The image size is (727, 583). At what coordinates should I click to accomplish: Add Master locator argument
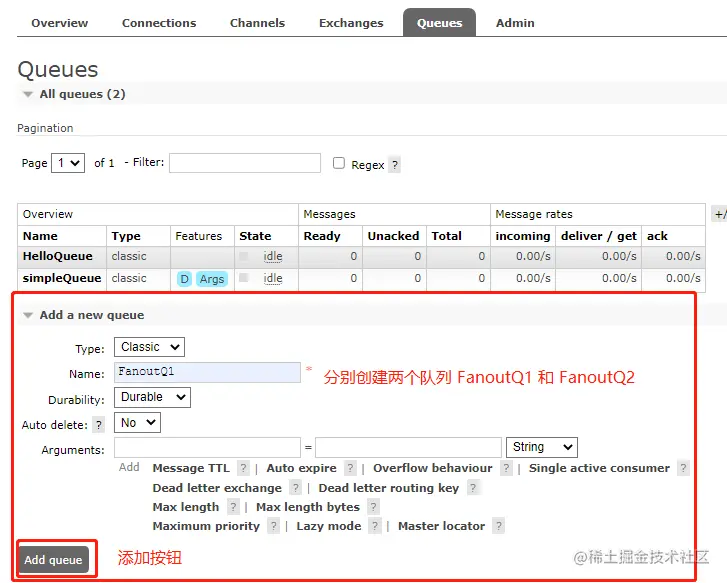[441, 526]
